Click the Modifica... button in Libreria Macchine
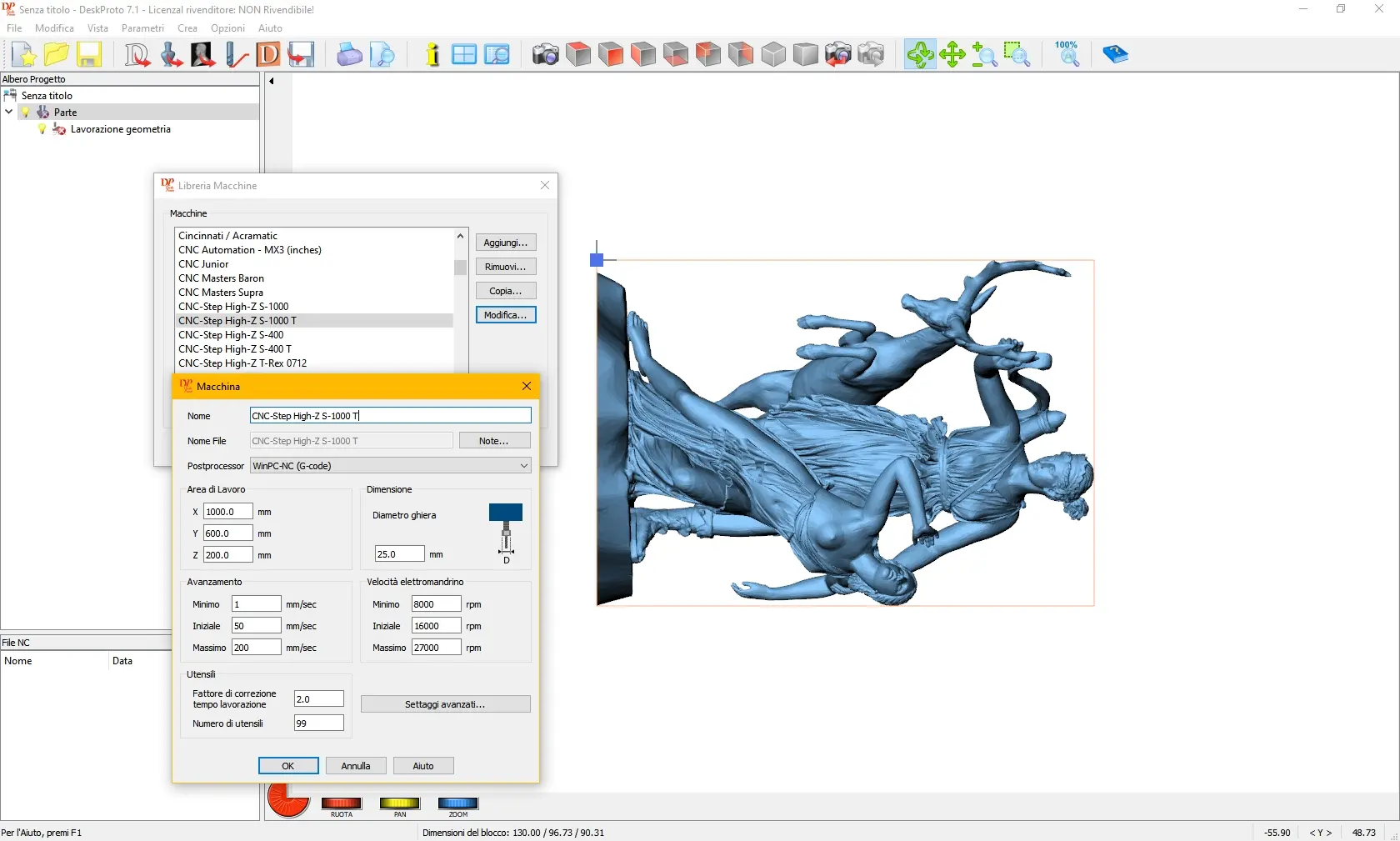The image size is (1400, 841). (x=506, y=315)
